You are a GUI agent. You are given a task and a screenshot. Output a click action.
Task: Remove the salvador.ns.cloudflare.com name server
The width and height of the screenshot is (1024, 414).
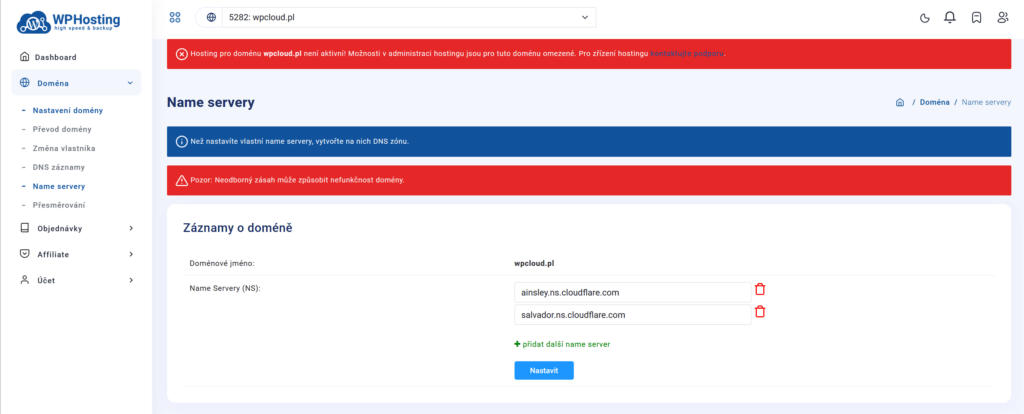(760, 312)
